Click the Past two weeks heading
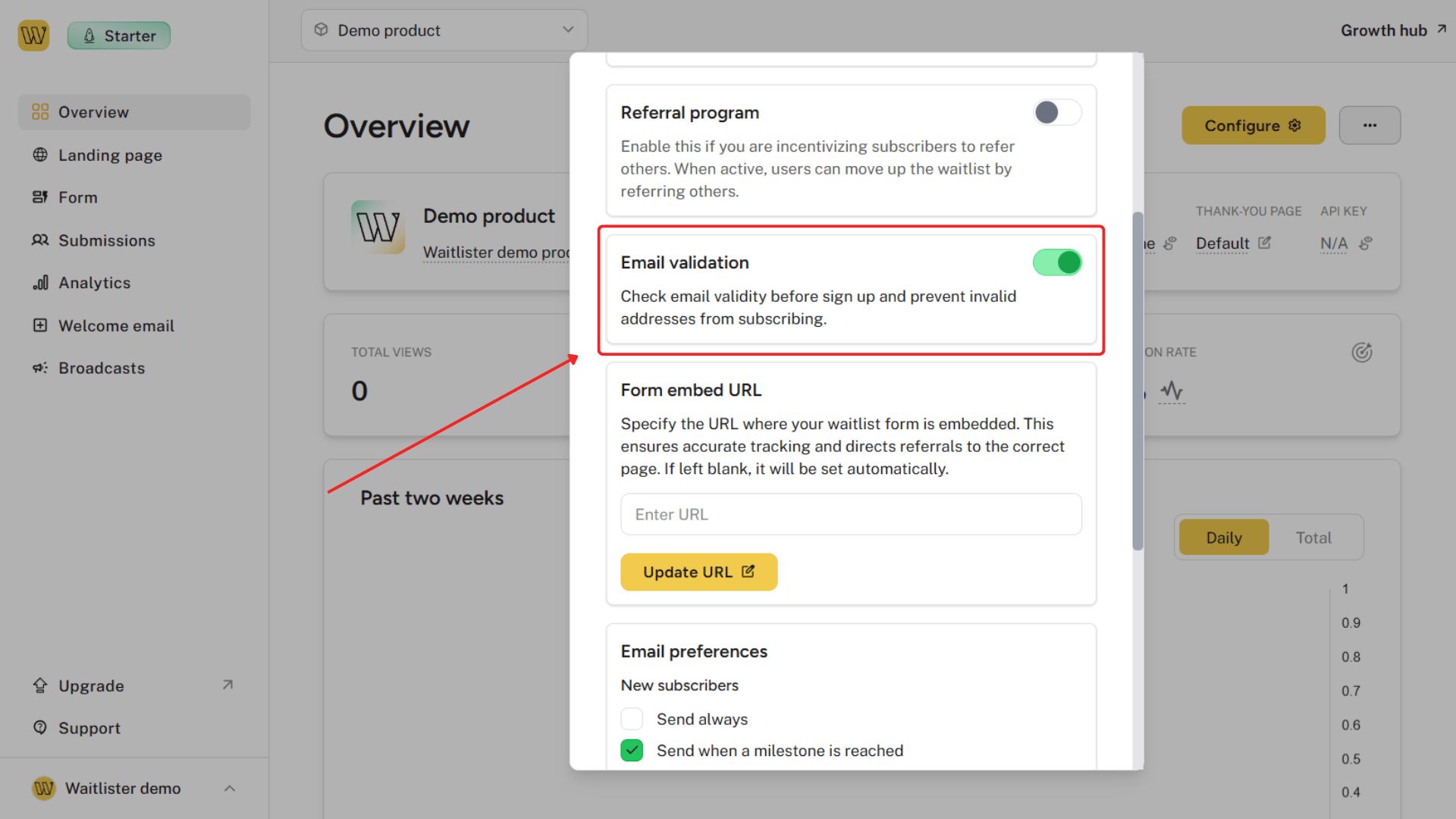The width and height of the screenshot is (1456, 819). click(431, 498)
